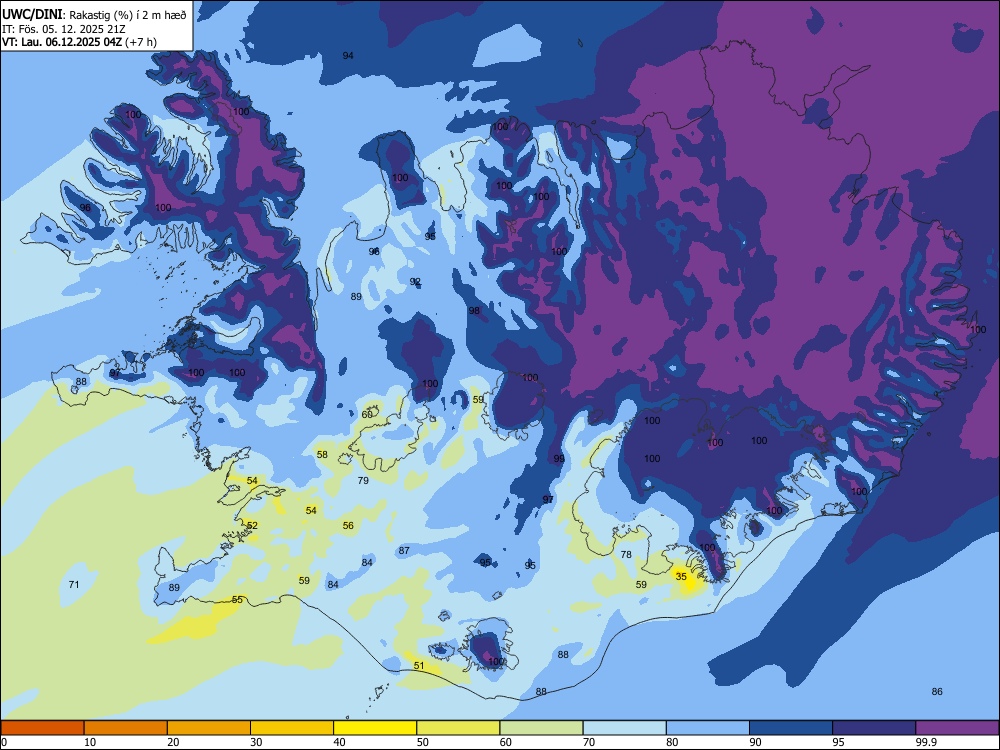Click the '71' value over the southwest ocean
1000x750 pixels.
[74, 584]
